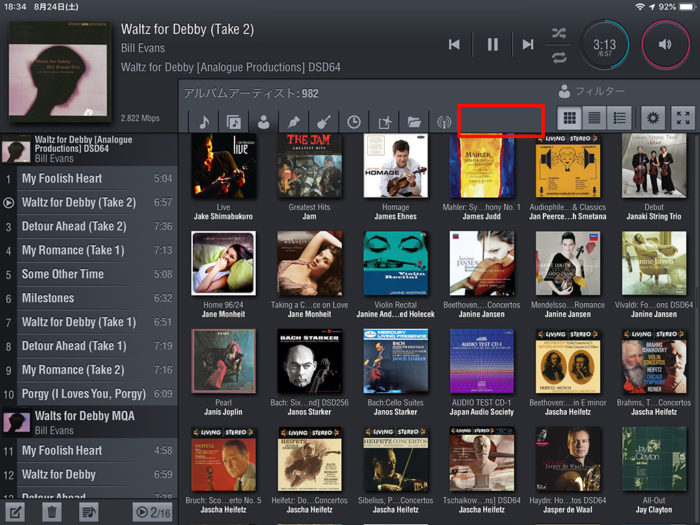Select Walts for Debby MQA album header
This screenshot has width=700, height=525.
pos(89,422)
